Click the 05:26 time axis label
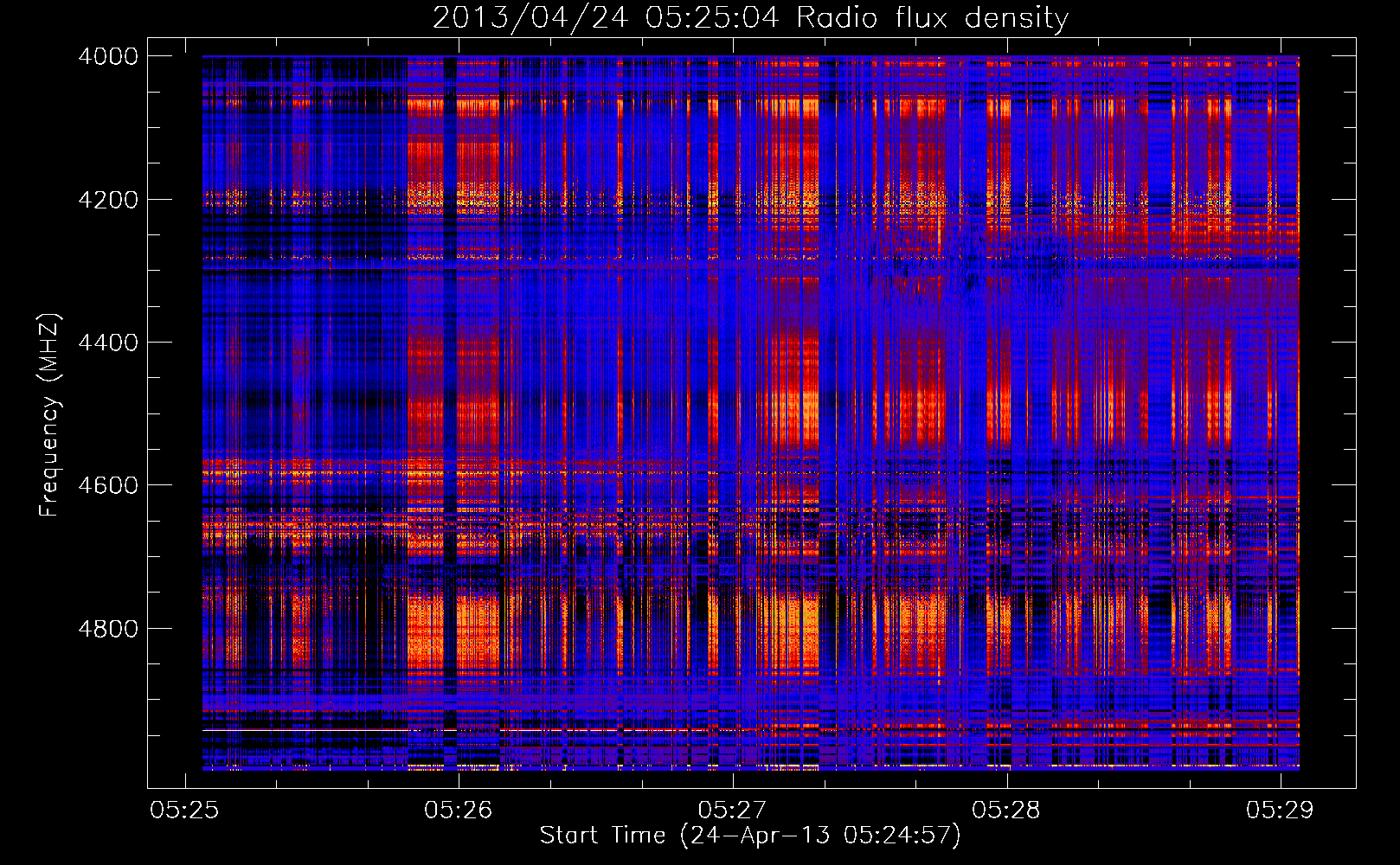This screenshot has width=1400, height=865. point(459,810)
